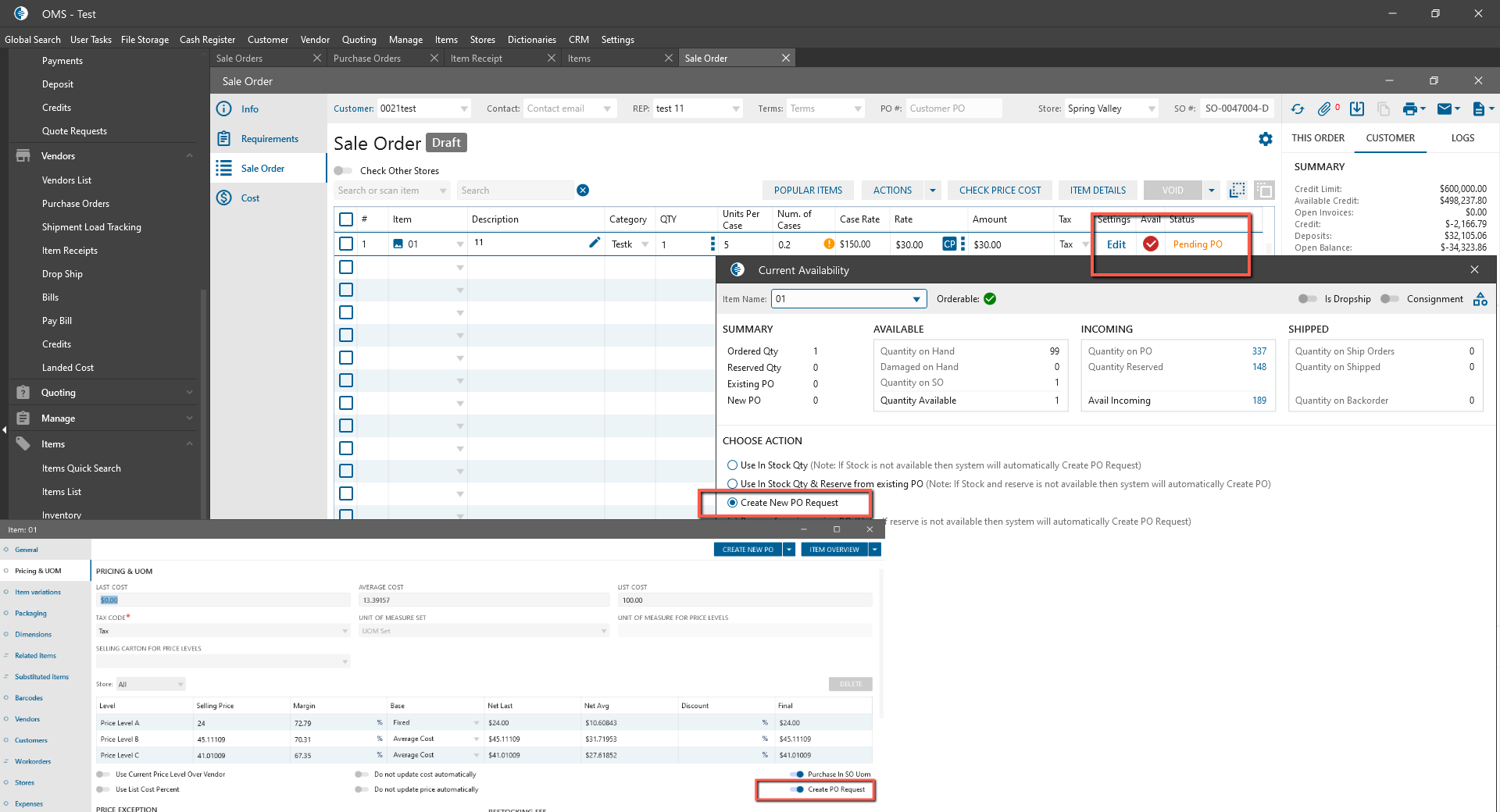Enable the Is Dropship toggle

tap(1307, 299)
